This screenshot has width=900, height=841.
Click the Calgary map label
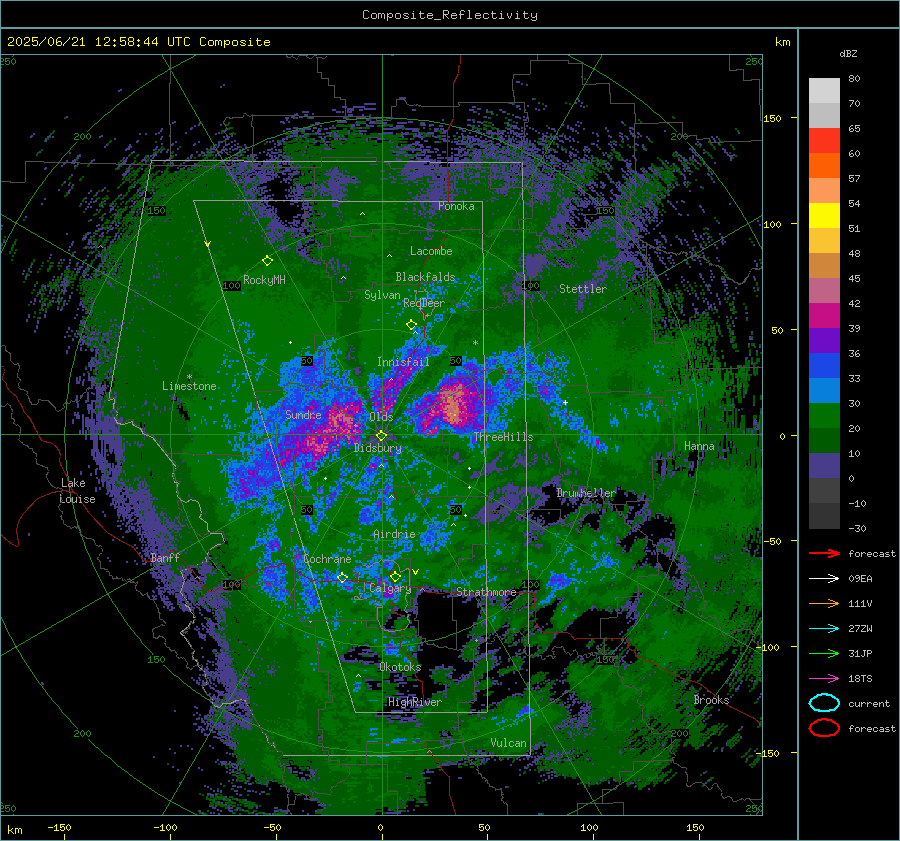point(390,588)
